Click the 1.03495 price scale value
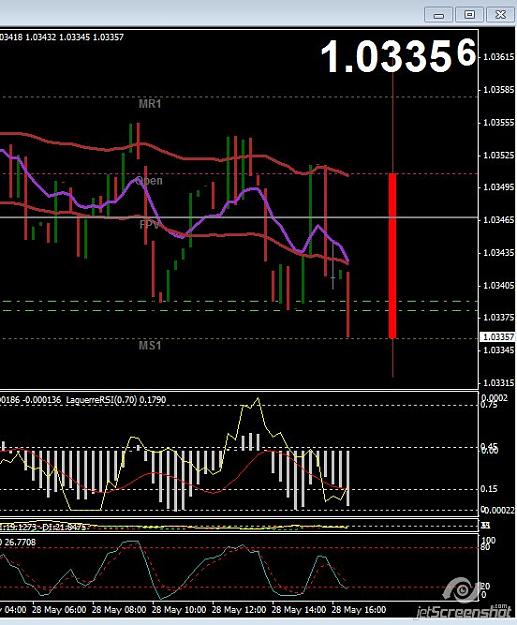This screenshot has width=517, height=625. (x=498, y=187)
